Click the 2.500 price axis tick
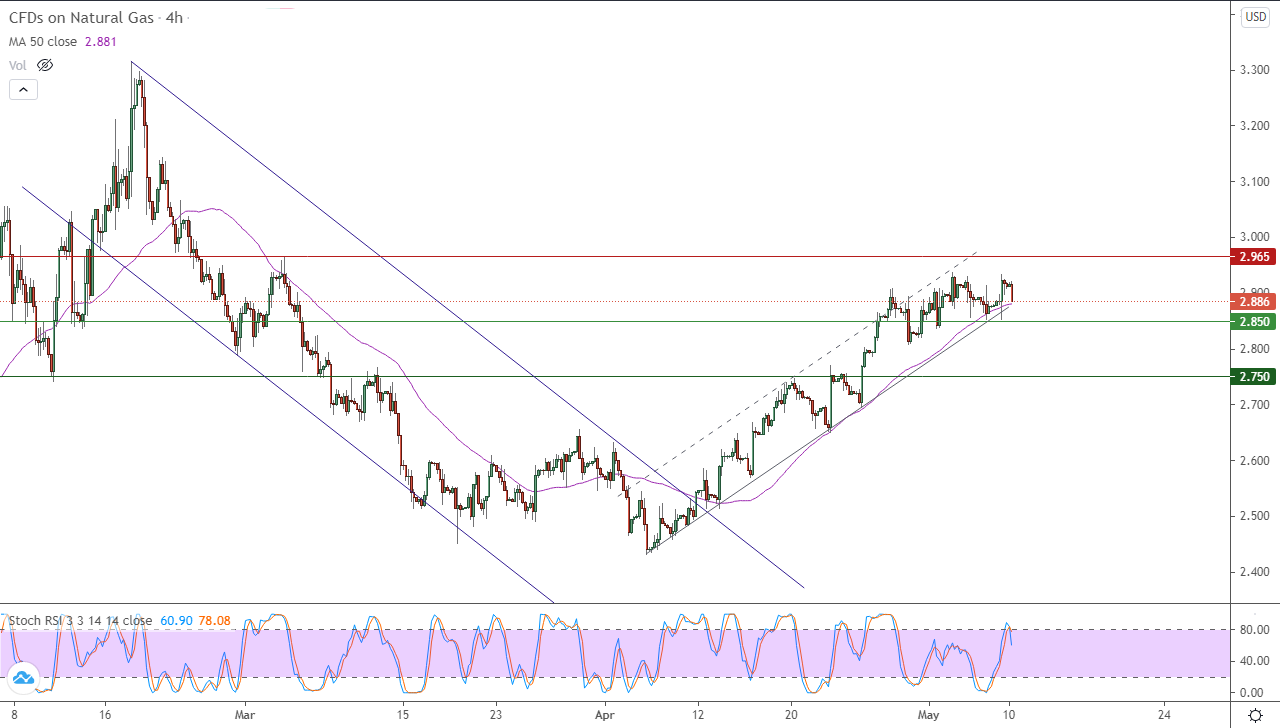The height and width of the screenshot is (728, 1280). point(1255,516)
